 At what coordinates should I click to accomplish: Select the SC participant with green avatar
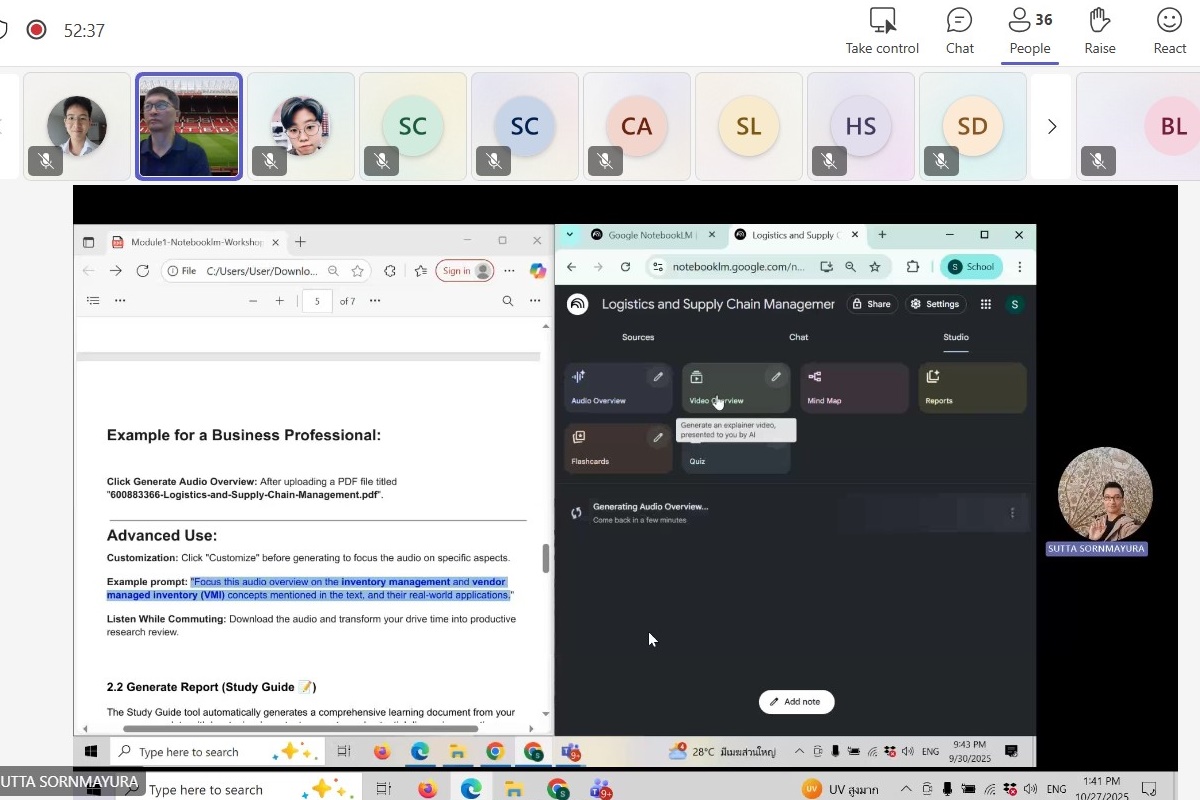click(413, 126)
